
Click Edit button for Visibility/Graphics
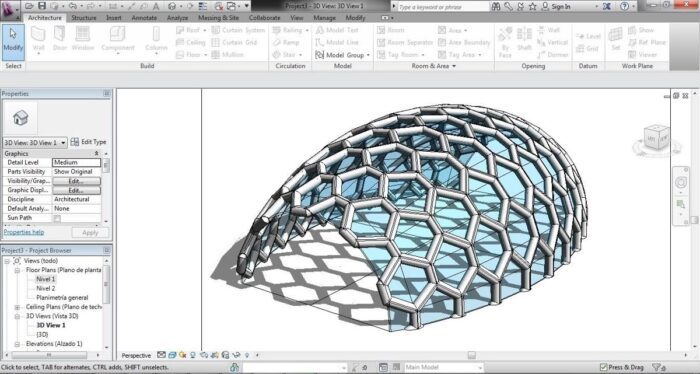click(76, 181)
